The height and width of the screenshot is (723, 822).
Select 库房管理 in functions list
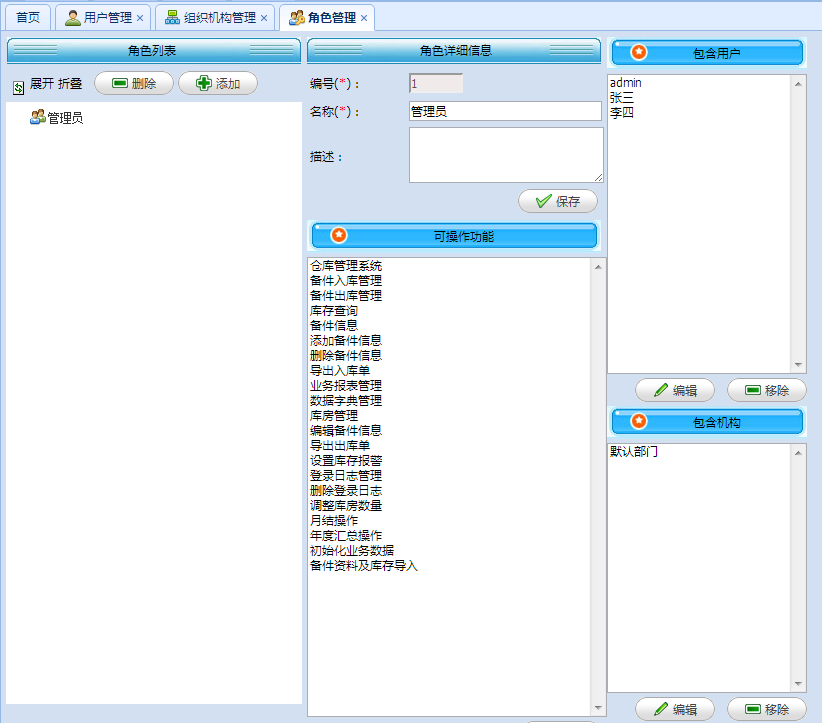pyautogui.click(x=334, y=415)
